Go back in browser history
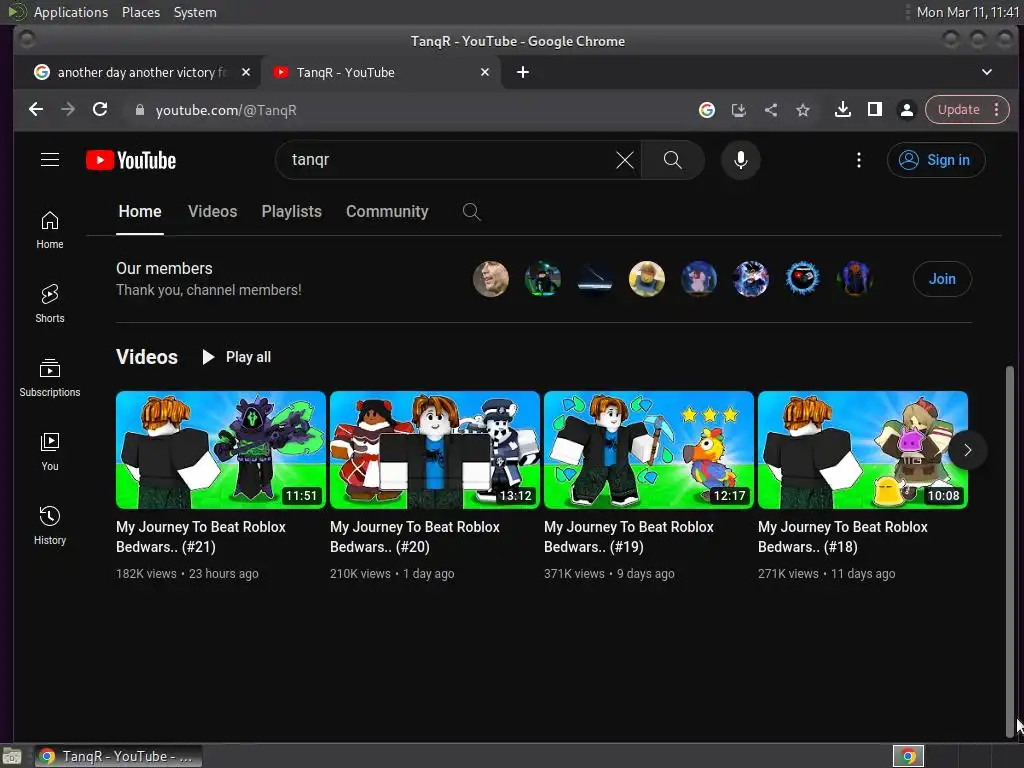 pos(36,110)
